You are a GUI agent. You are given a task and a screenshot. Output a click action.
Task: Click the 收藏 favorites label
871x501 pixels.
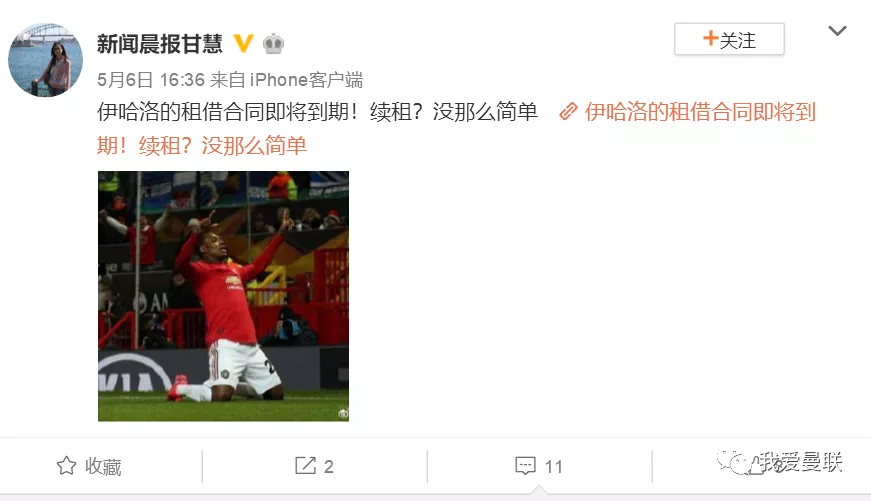(103, 466)
